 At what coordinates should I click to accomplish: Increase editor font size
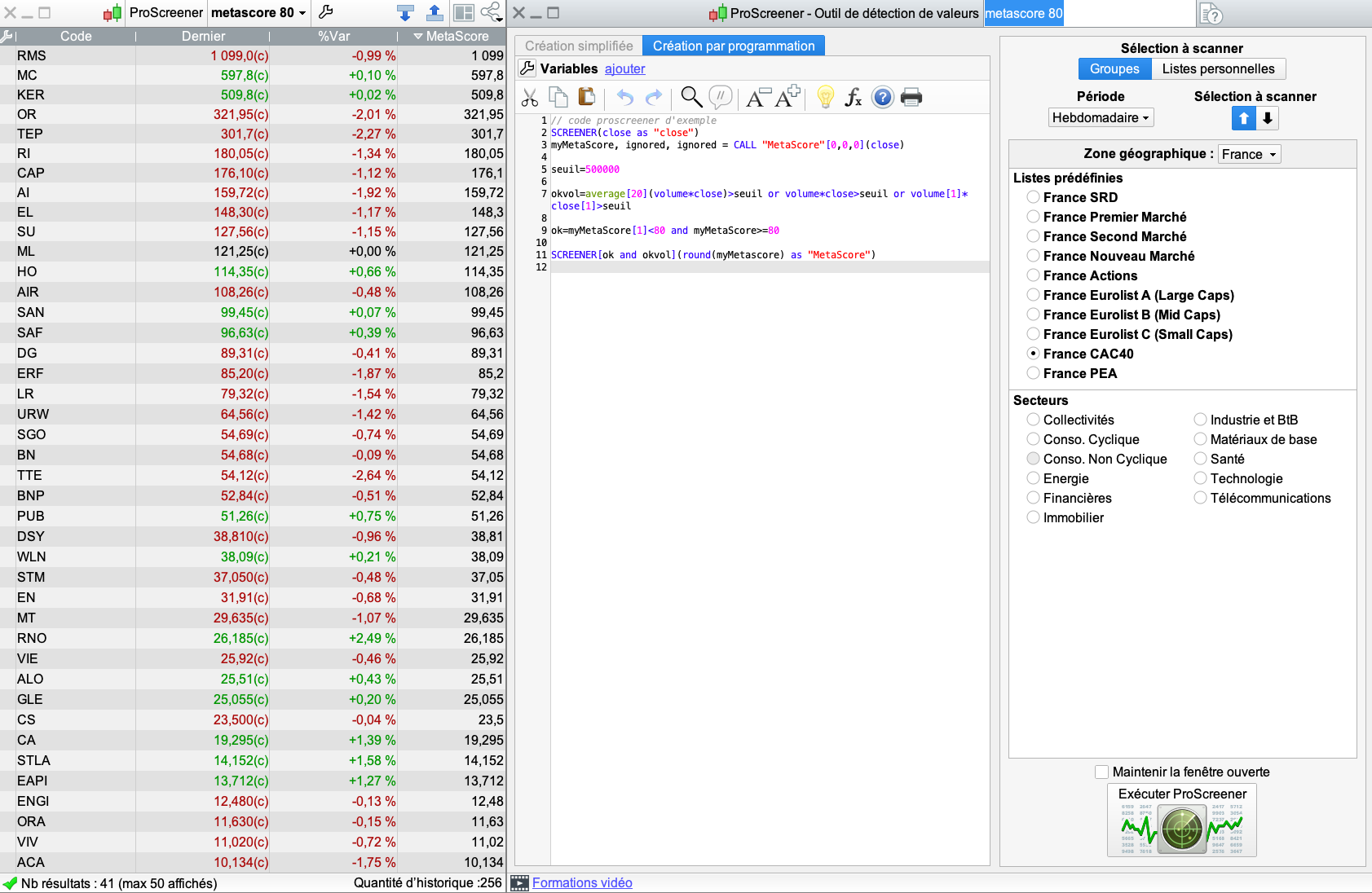point(787,97)
